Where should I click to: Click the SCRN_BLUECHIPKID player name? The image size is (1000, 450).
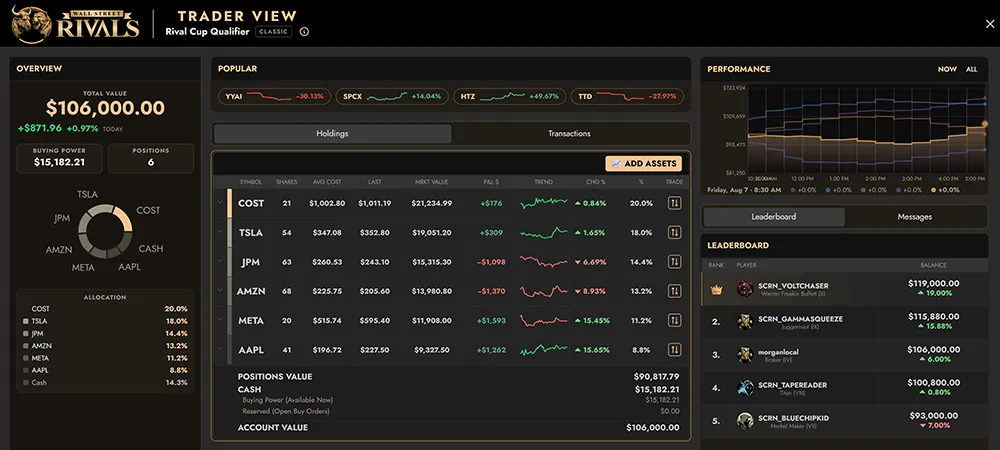pos(793,418)
